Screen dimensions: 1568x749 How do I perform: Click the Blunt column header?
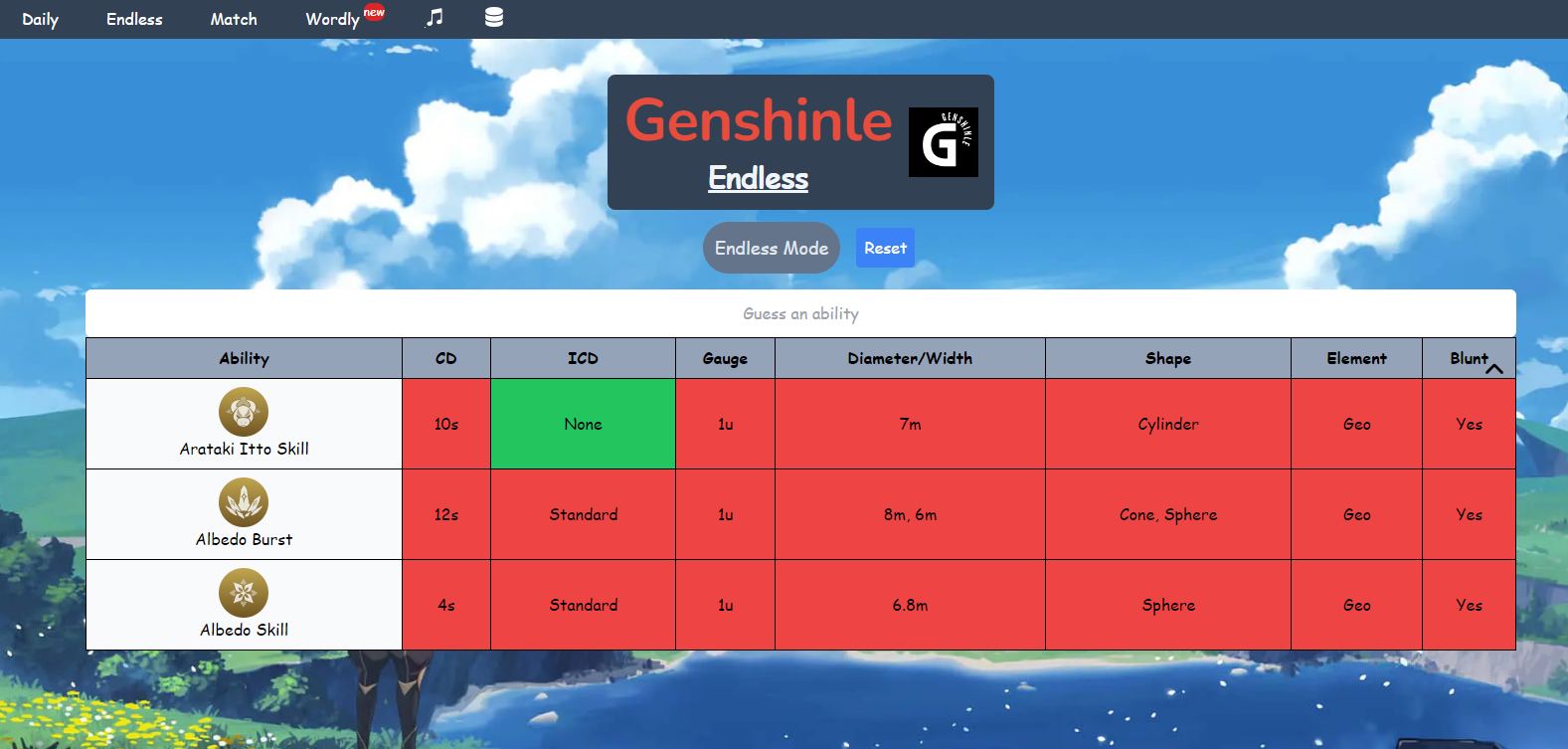click(x=1469, y=358)
